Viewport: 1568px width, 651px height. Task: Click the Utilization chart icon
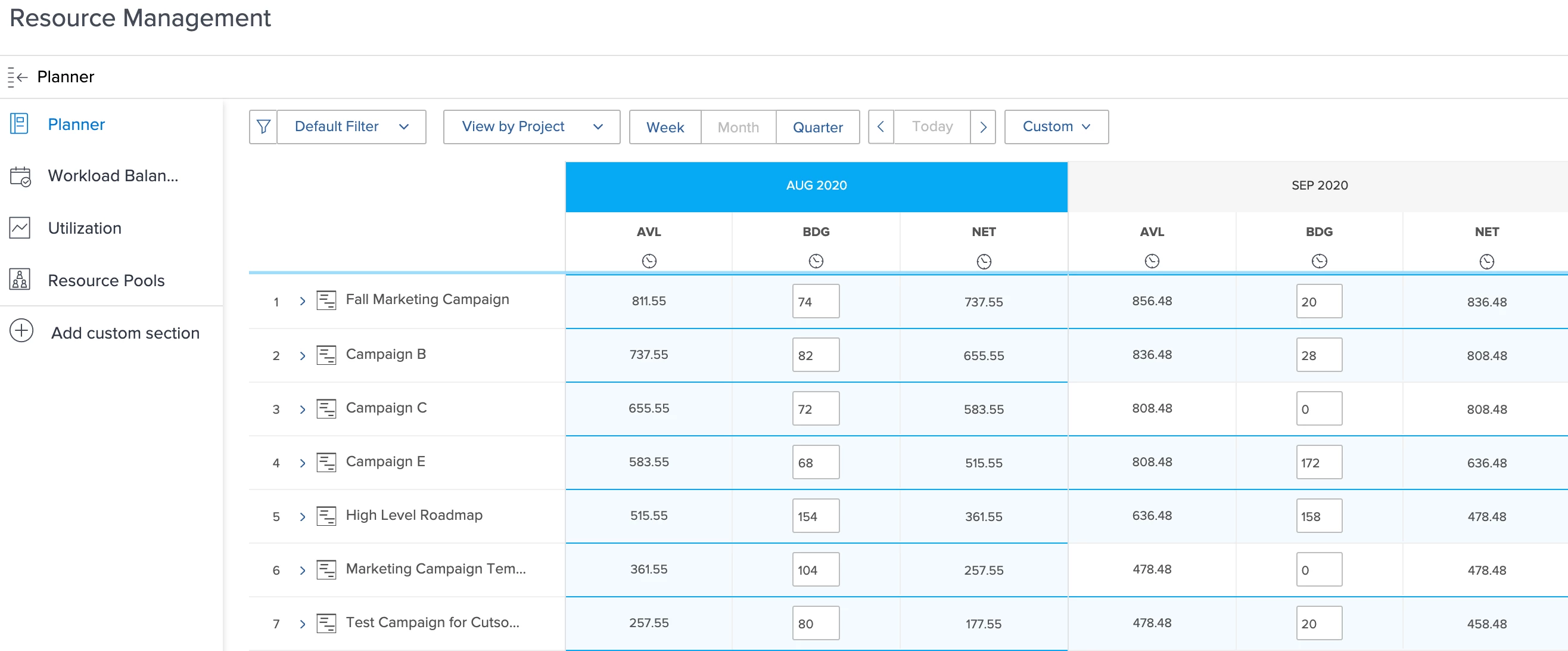20,228
